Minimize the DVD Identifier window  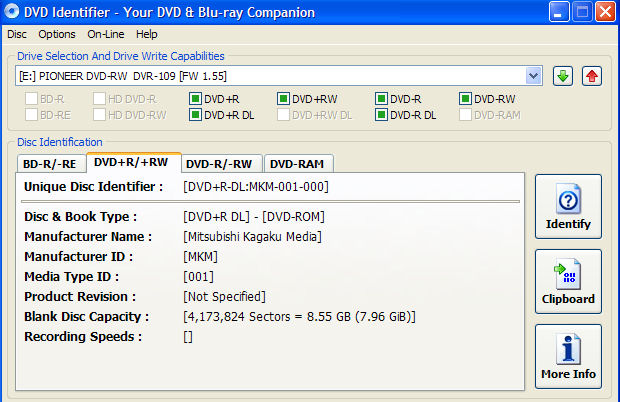(x=559, y=12)
